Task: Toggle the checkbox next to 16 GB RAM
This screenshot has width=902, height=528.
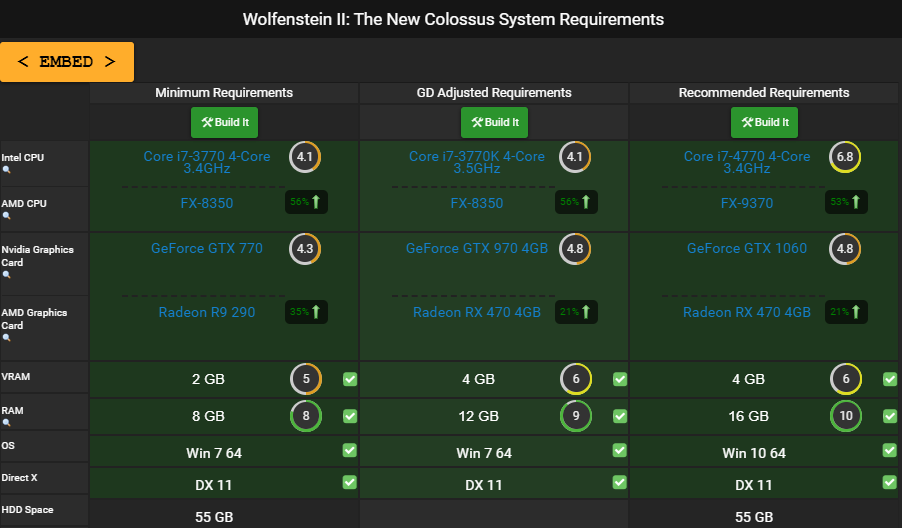Action: click(x=889, y=416)
